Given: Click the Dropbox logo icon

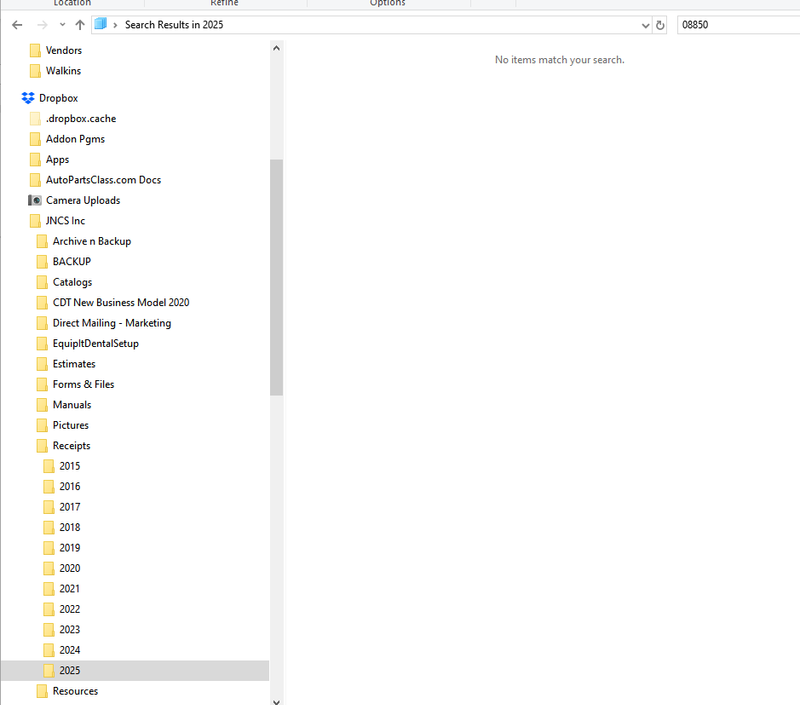Looking at the screenshot, I should 28,98.
